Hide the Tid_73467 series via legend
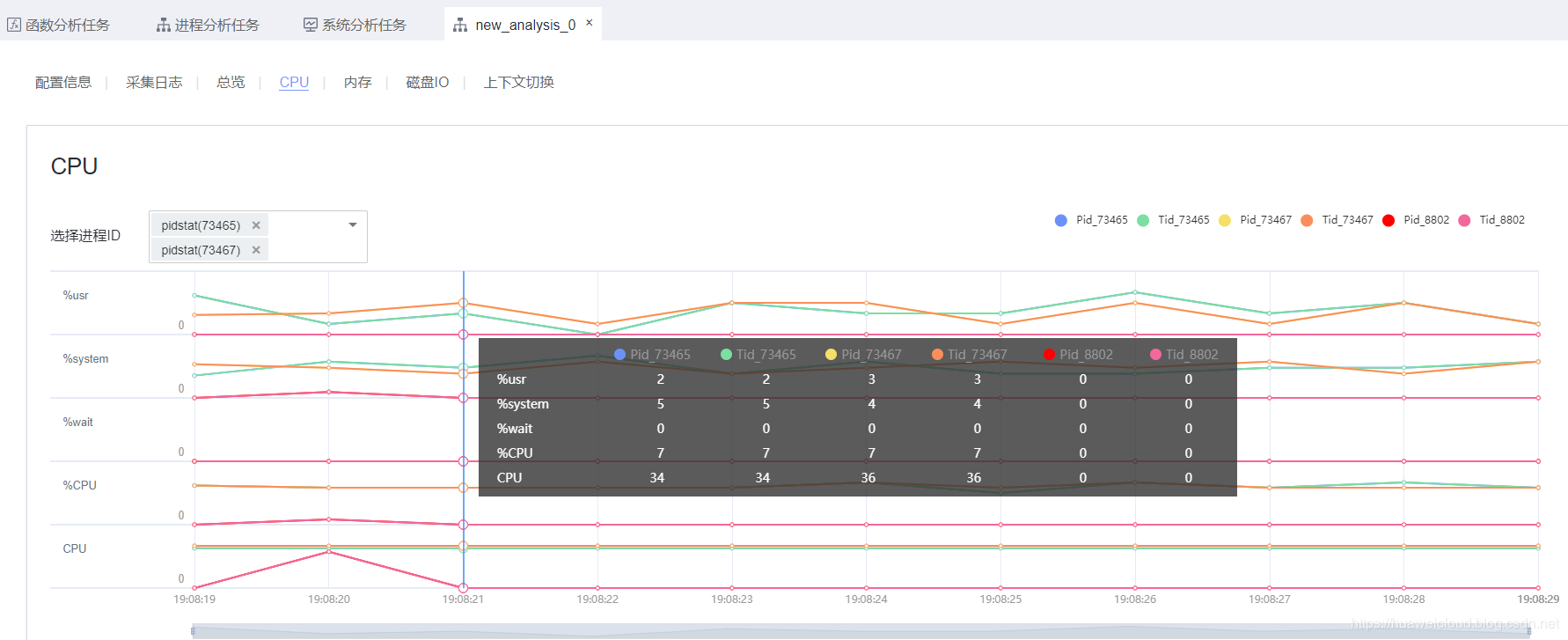This screenshot has width=1568, height=640. point(1337,220)
